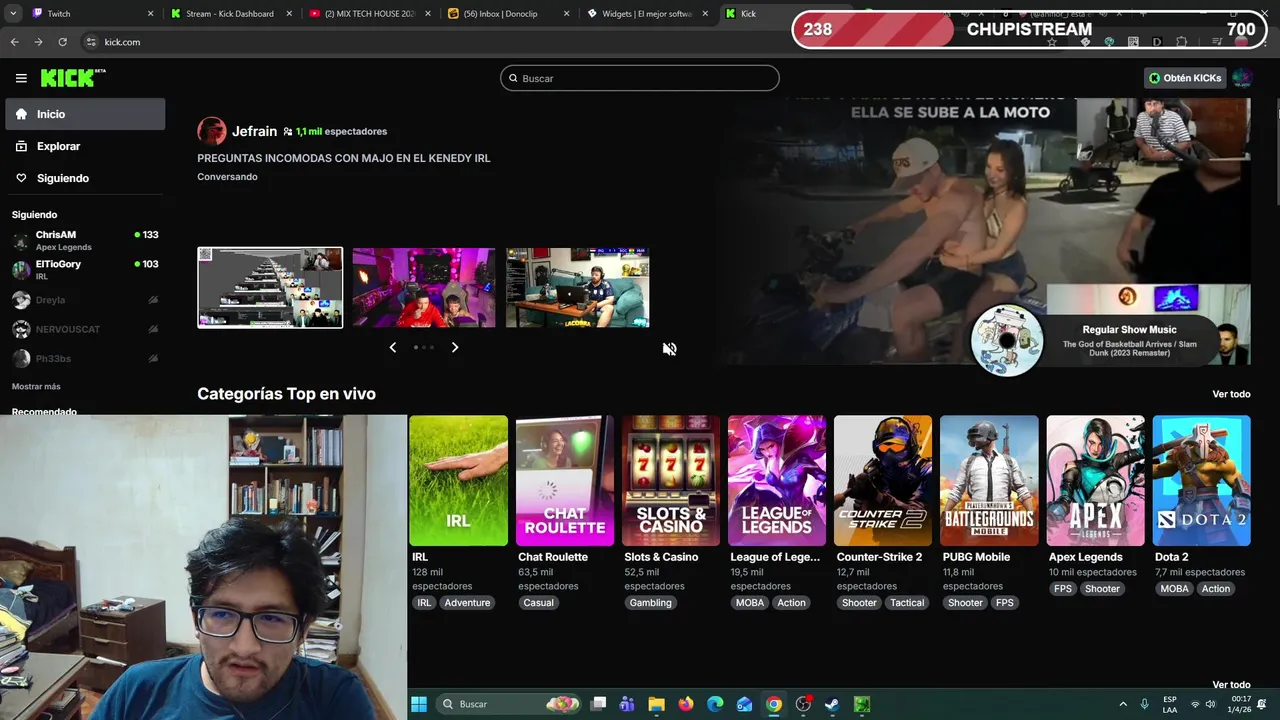Open the browser tab search dropdown
The height and width of the screenshot is (720, 1280).
[13, 14]
